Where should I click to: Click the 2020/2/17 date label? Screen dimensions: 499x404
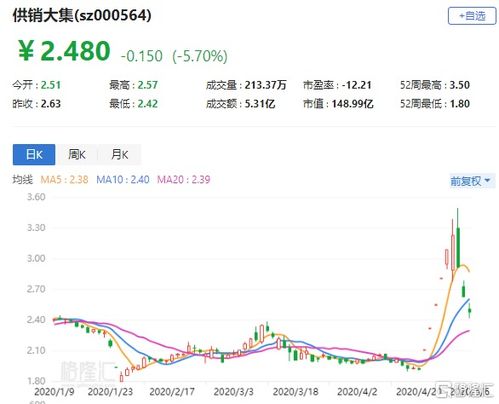[172, 392]
